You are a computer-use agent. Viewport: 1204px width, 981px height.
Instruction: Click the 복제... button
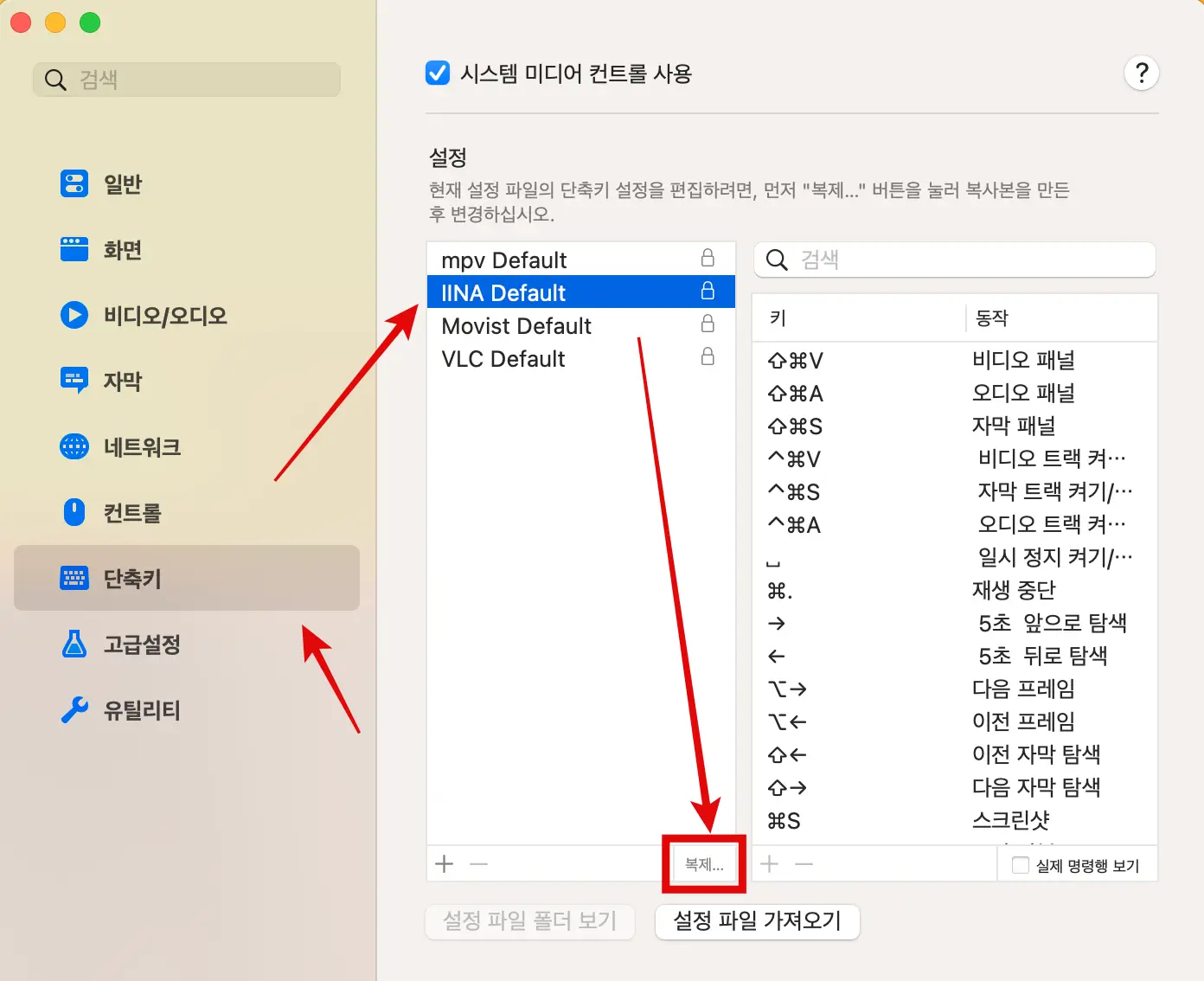[703, 863]
